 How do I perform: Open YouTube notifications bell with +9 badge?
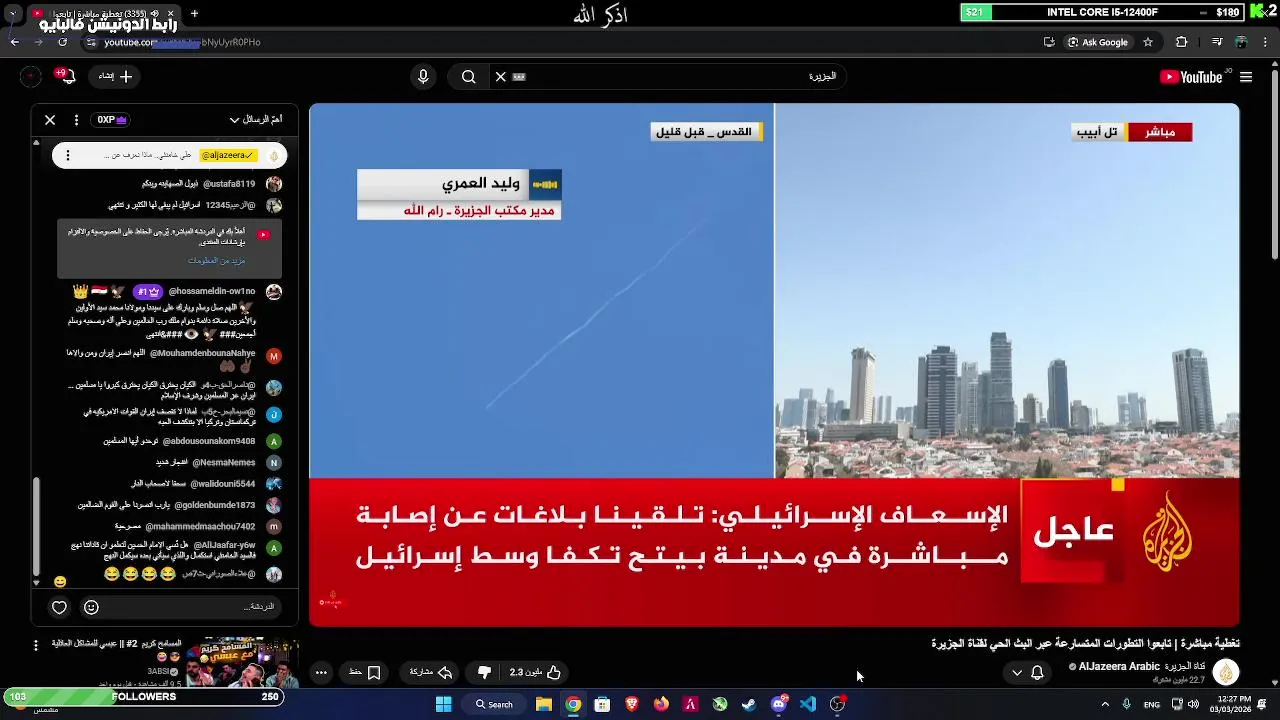click(67, 77)
